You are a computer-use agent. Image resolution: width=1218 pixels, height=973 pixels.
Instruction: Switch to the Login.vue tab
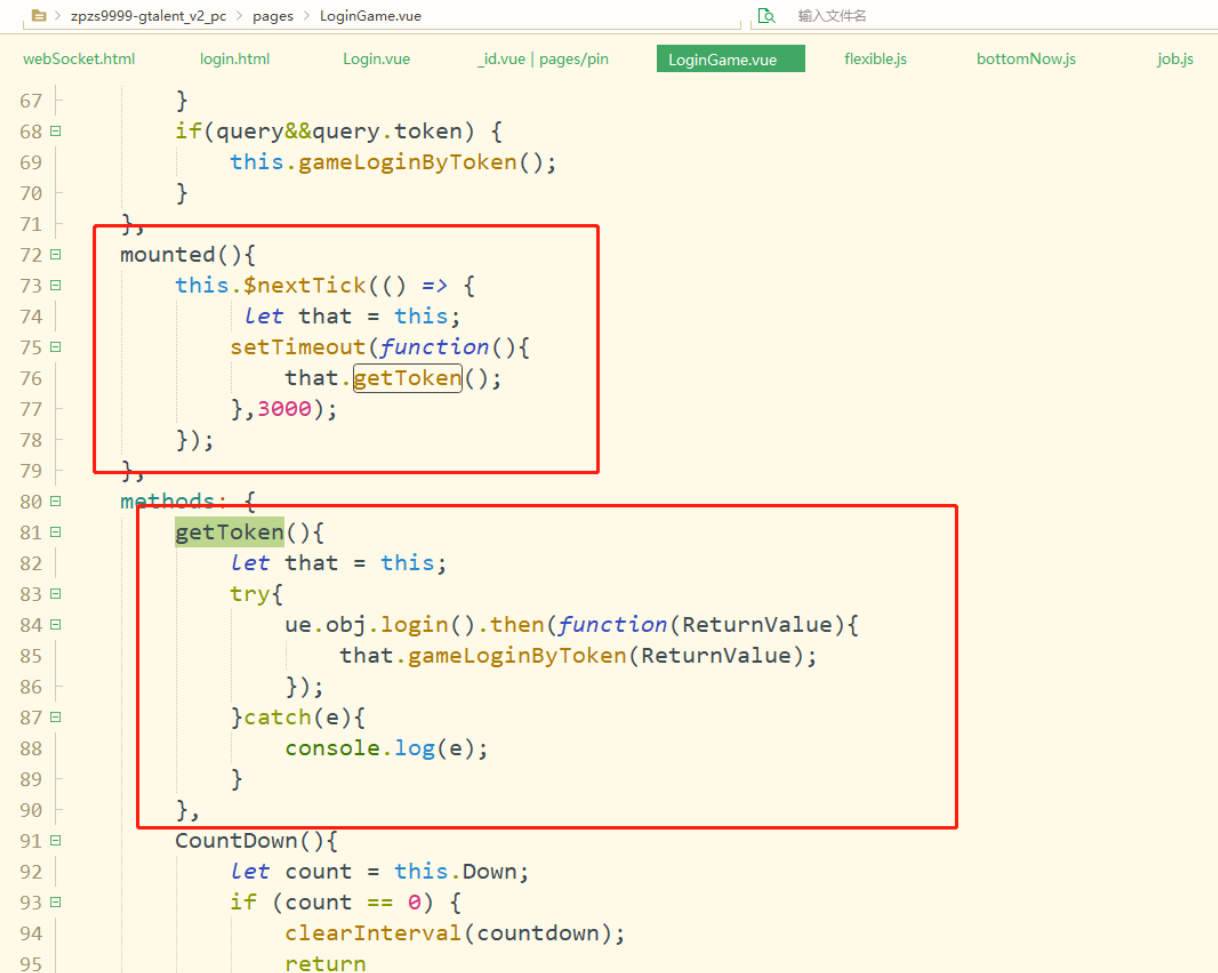pyautogui.click(x=376, y=59)
